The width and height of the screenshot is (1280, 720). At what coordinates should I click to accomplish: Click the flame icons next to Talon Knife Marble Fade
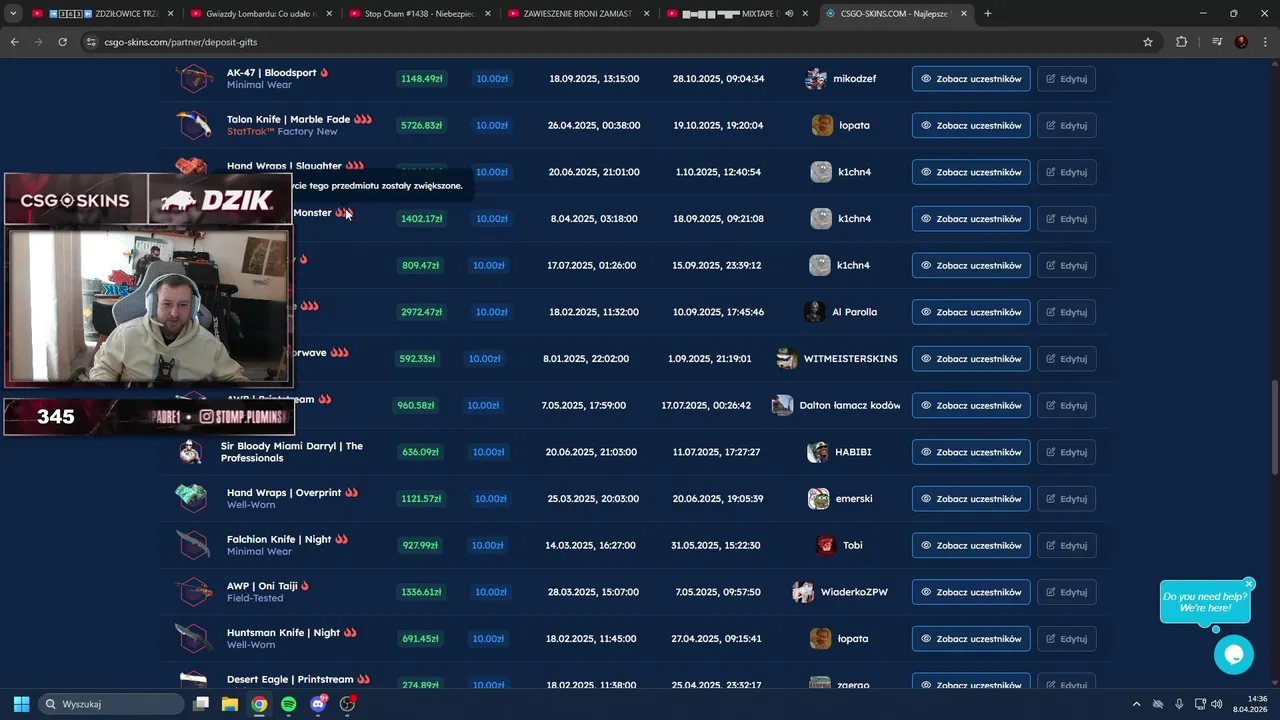tap(363, 119)
